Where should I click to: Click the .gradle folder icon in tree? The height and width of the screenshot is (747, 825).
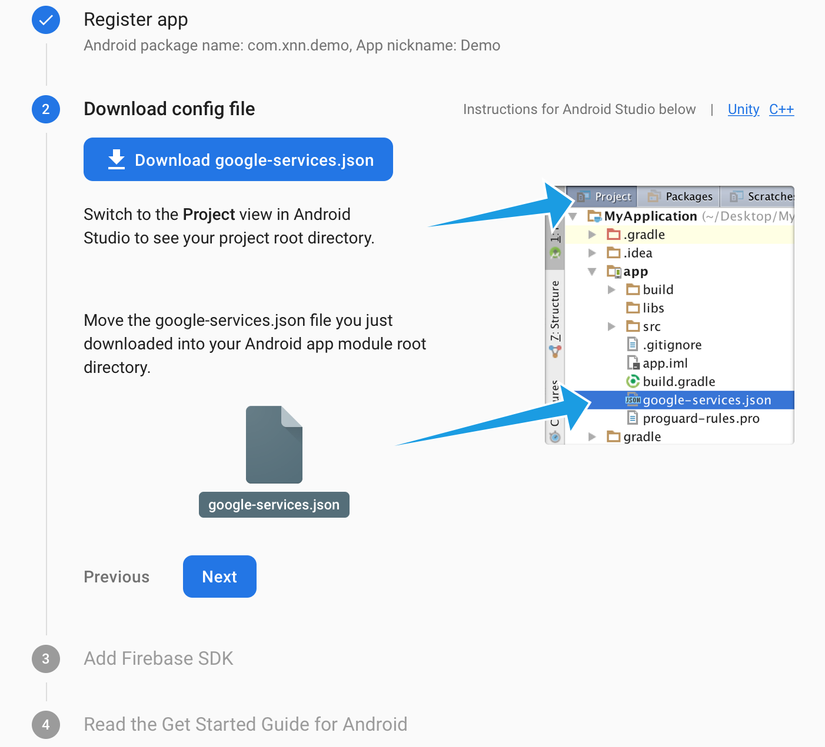coord(613,234)
